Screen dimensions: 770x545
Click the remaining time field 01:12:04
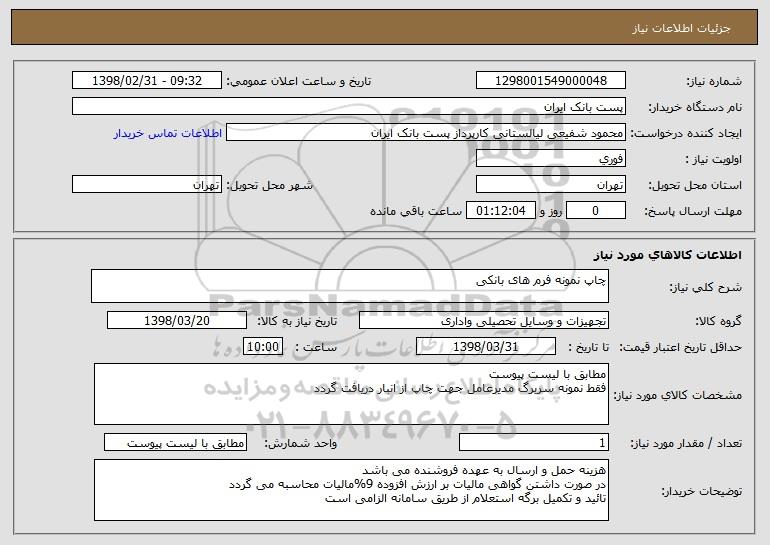pyautogui.click(x=500, y=211)
